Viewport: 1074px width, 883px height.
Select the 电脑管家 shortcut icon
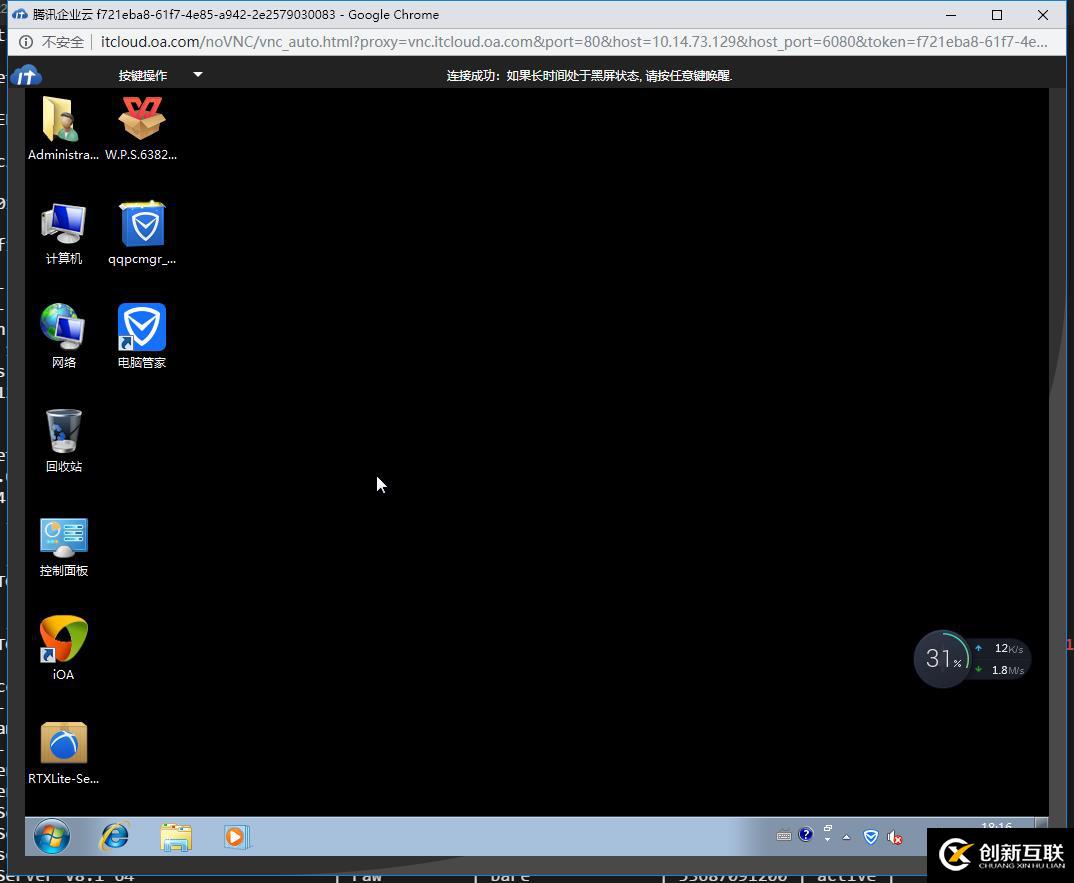pyautogui.click(x=142, y=336)
